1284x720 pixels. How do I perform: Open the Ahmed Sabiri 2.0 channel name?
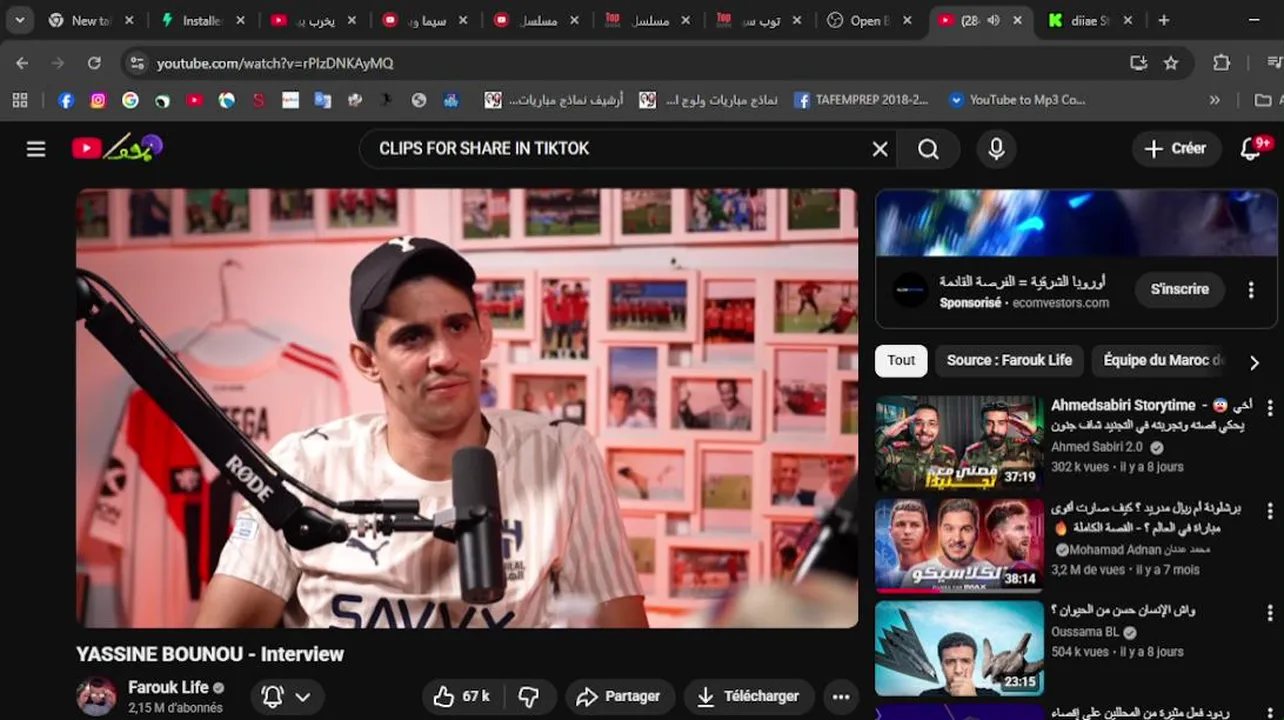point(1097,448)
